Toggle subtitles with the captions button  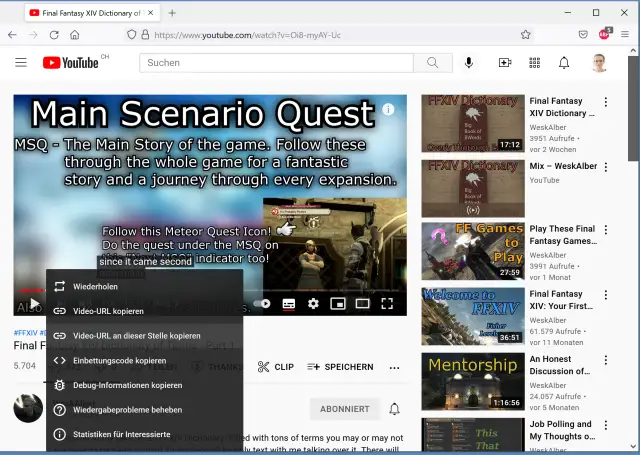pos(289,303)
